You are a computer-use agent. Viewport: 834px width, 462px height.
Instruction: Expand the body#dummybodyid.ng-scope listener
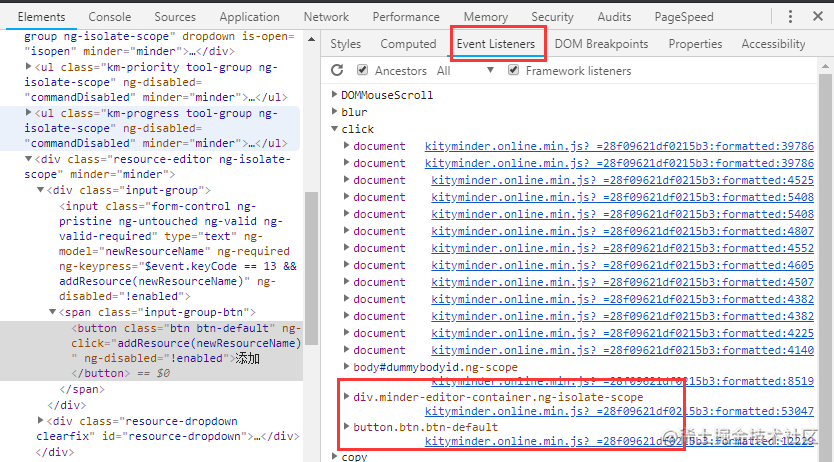[346, 367]
